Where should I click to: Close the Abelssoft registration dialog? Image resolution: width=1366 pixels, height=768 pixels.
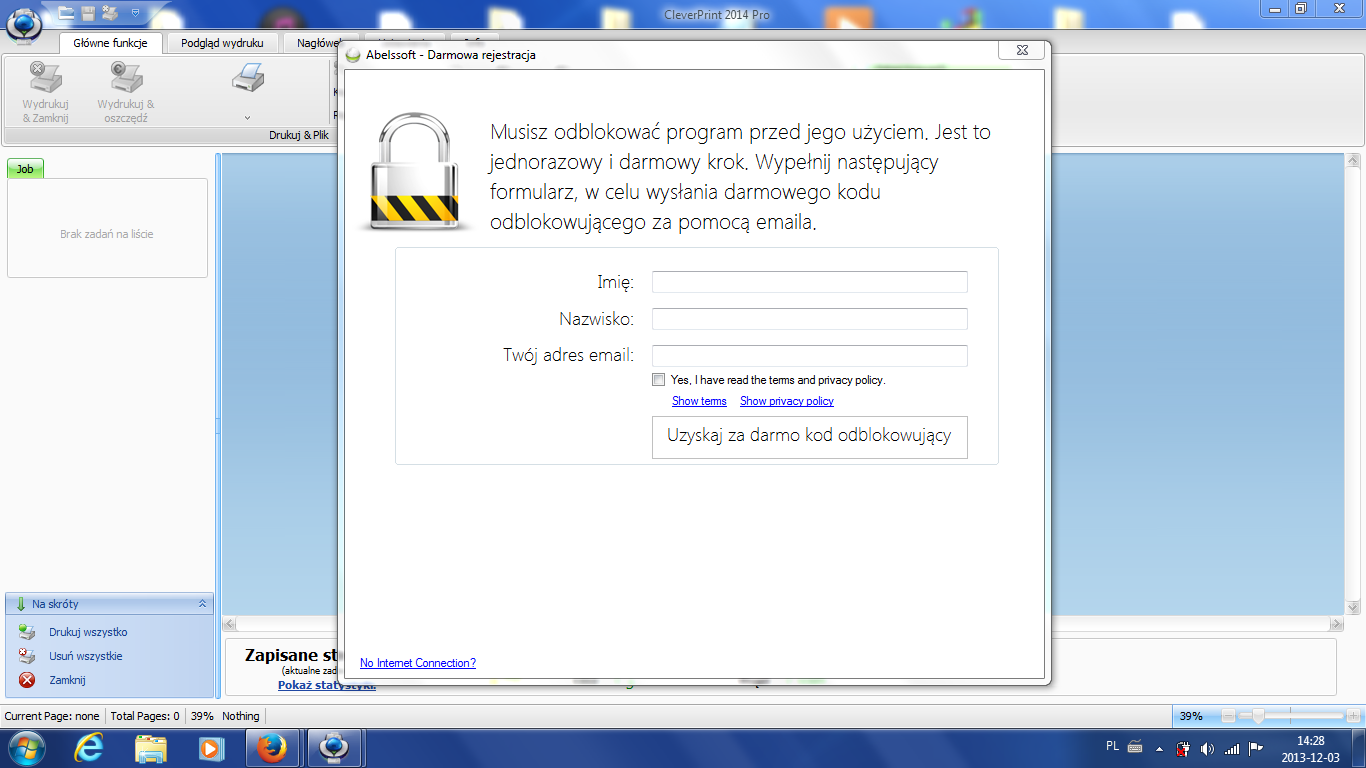pyautogui.click(x=1022, y=50)
